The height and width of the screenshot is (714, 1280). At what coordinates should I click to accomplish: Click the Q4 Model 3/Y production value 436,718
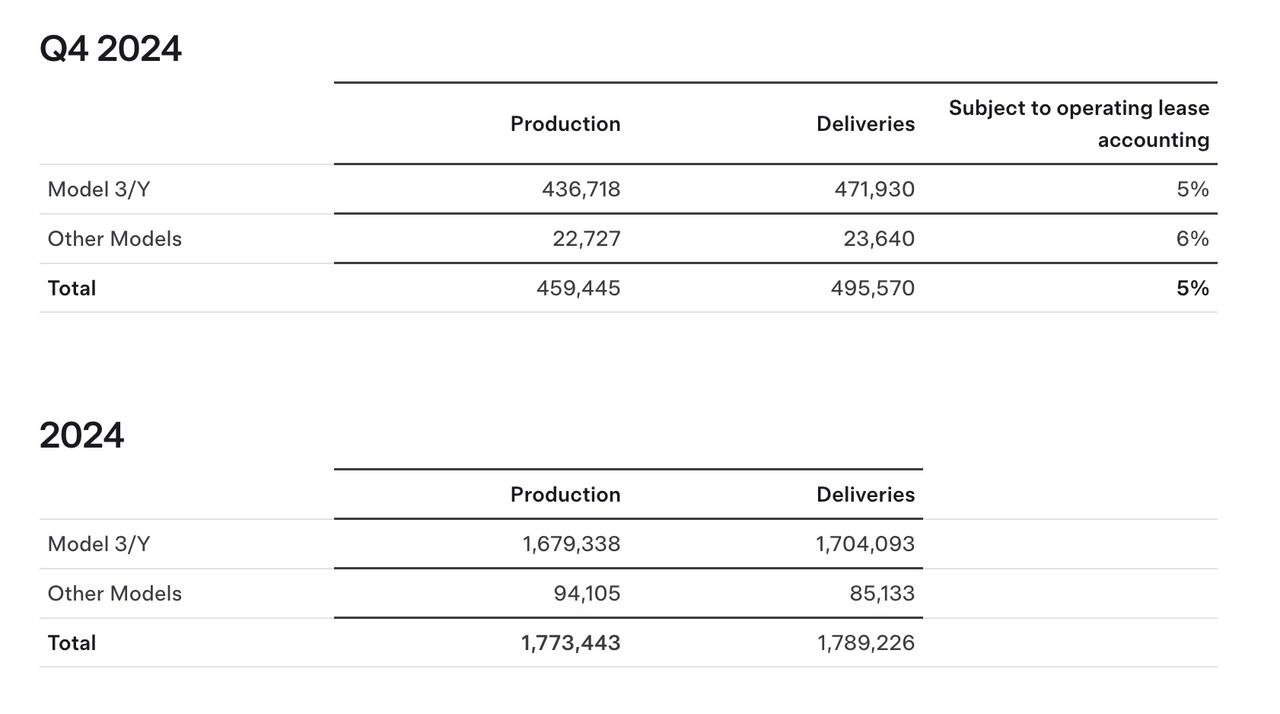(x=581, y=189)
